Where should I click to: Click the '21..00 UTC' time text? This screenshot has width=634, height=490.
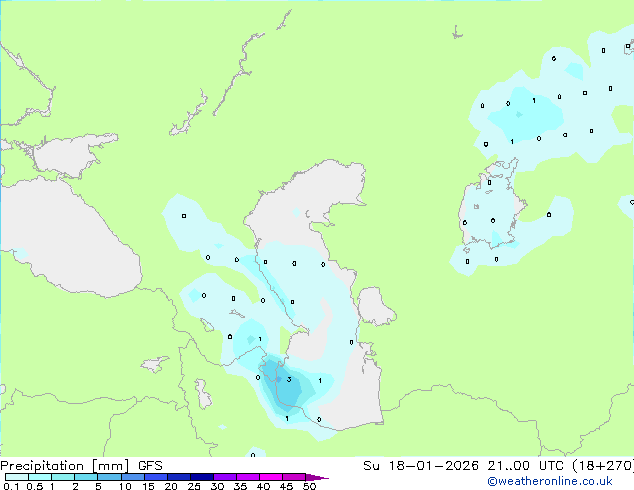click(526, 466)
